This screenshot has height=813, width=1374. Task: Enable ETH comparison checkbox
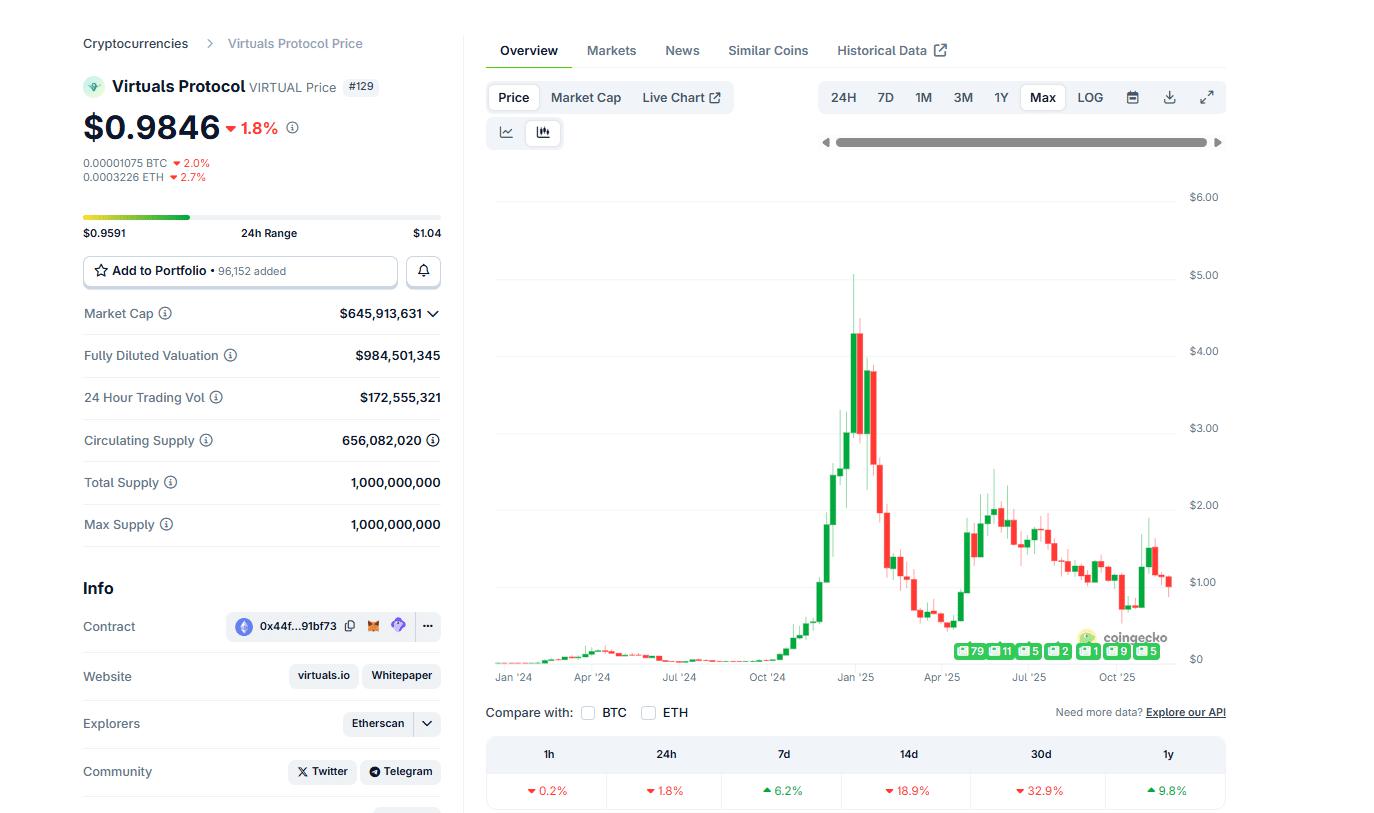pyautogui.click(x=648, y=713)
